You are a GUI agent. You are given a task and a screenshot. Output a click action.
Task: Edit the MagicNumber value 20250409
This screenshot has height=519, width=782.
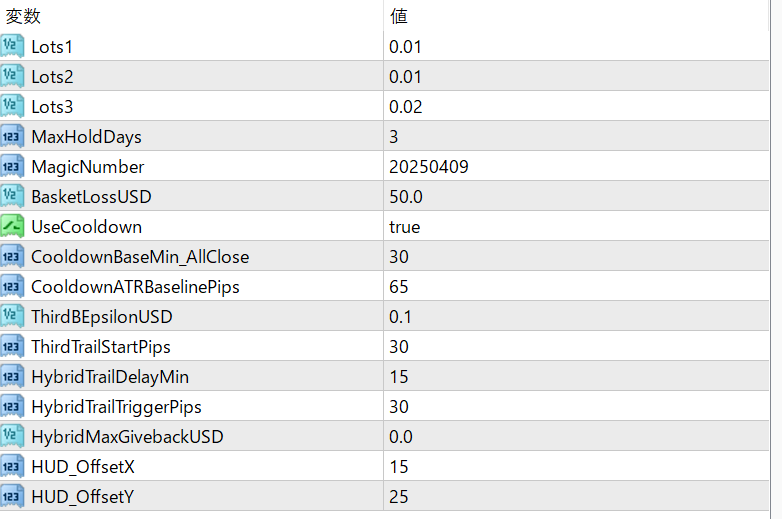tap(429, 167)
